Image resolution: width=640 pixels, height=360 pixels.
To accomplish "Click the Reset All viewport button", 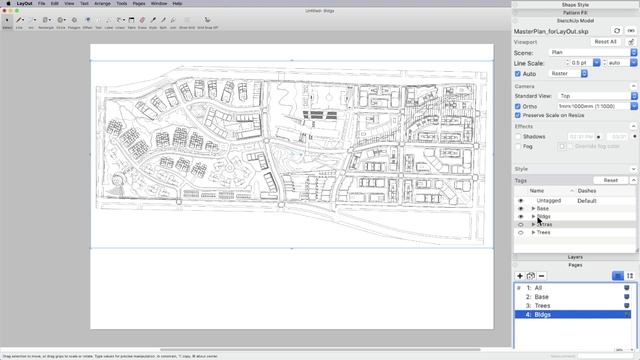I will pyautogui.click(x=605, y=42).
